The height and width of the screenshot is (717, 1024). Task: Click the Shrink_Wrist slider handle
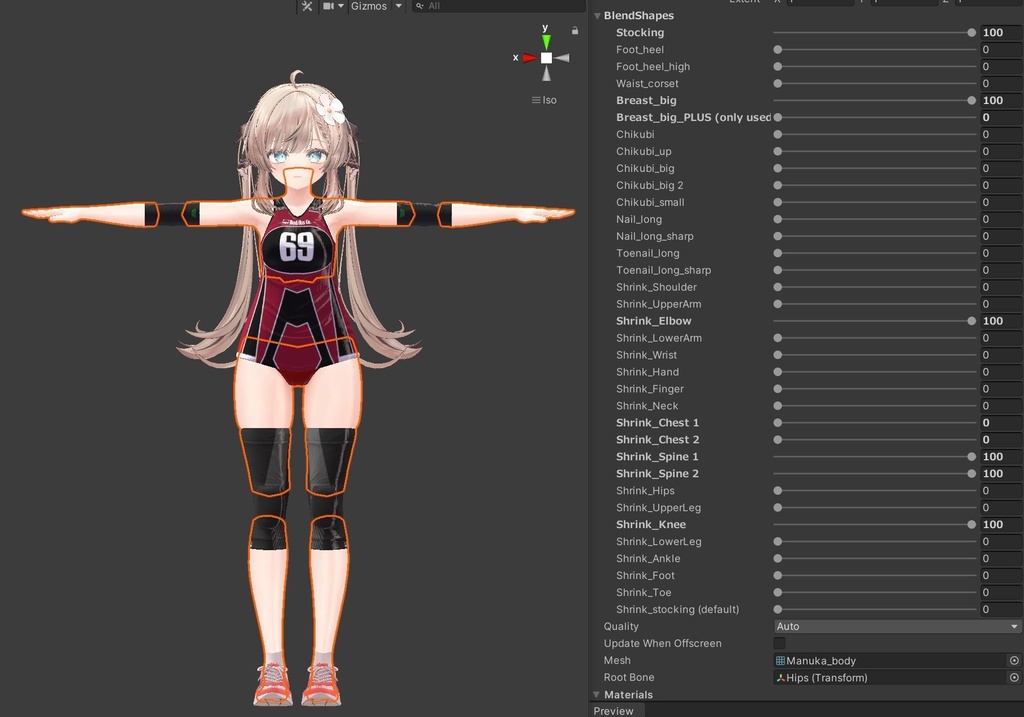778,355
